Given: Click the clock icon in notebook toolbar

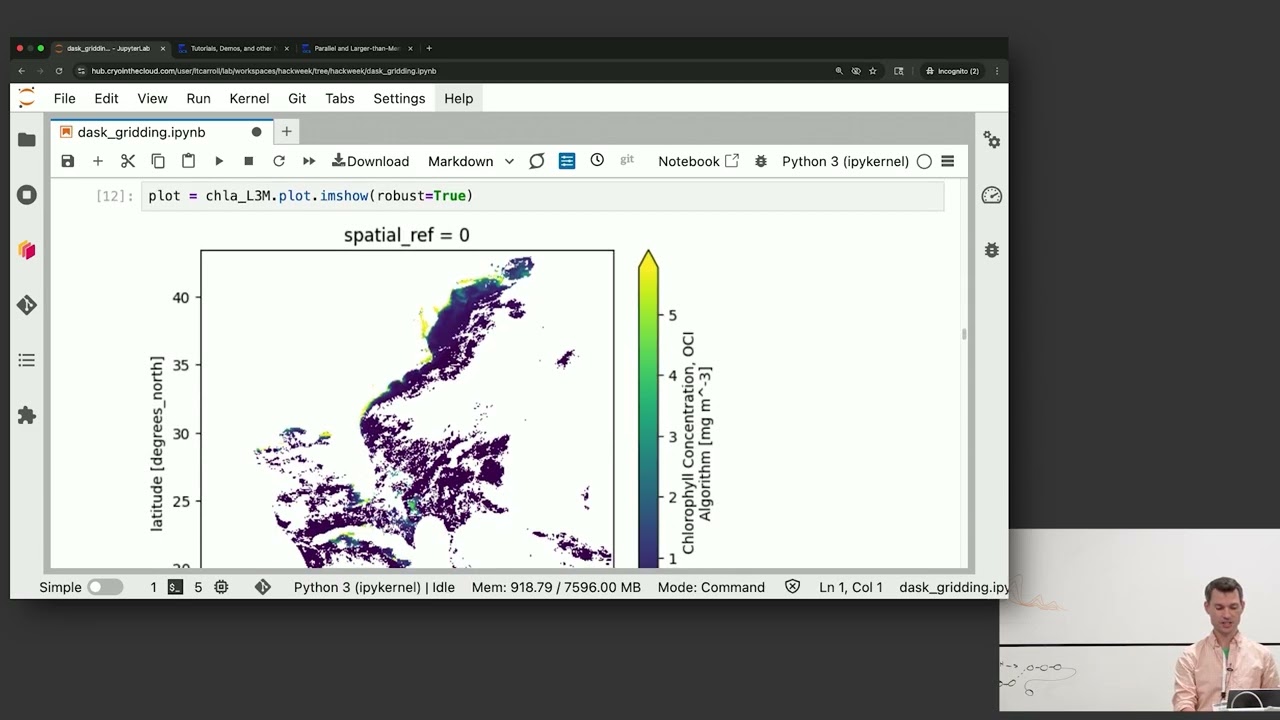Looking at the screenshot, I should [597, 160].
